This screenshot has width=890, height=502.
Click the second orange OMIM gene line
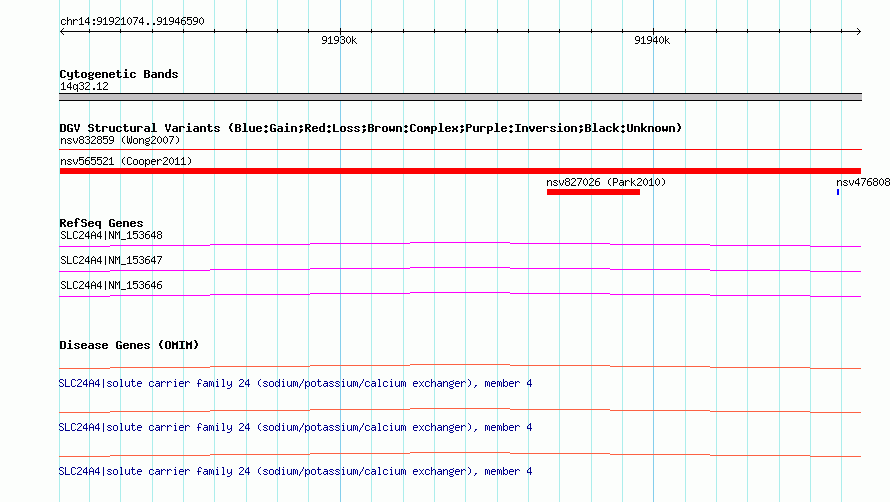460,410
